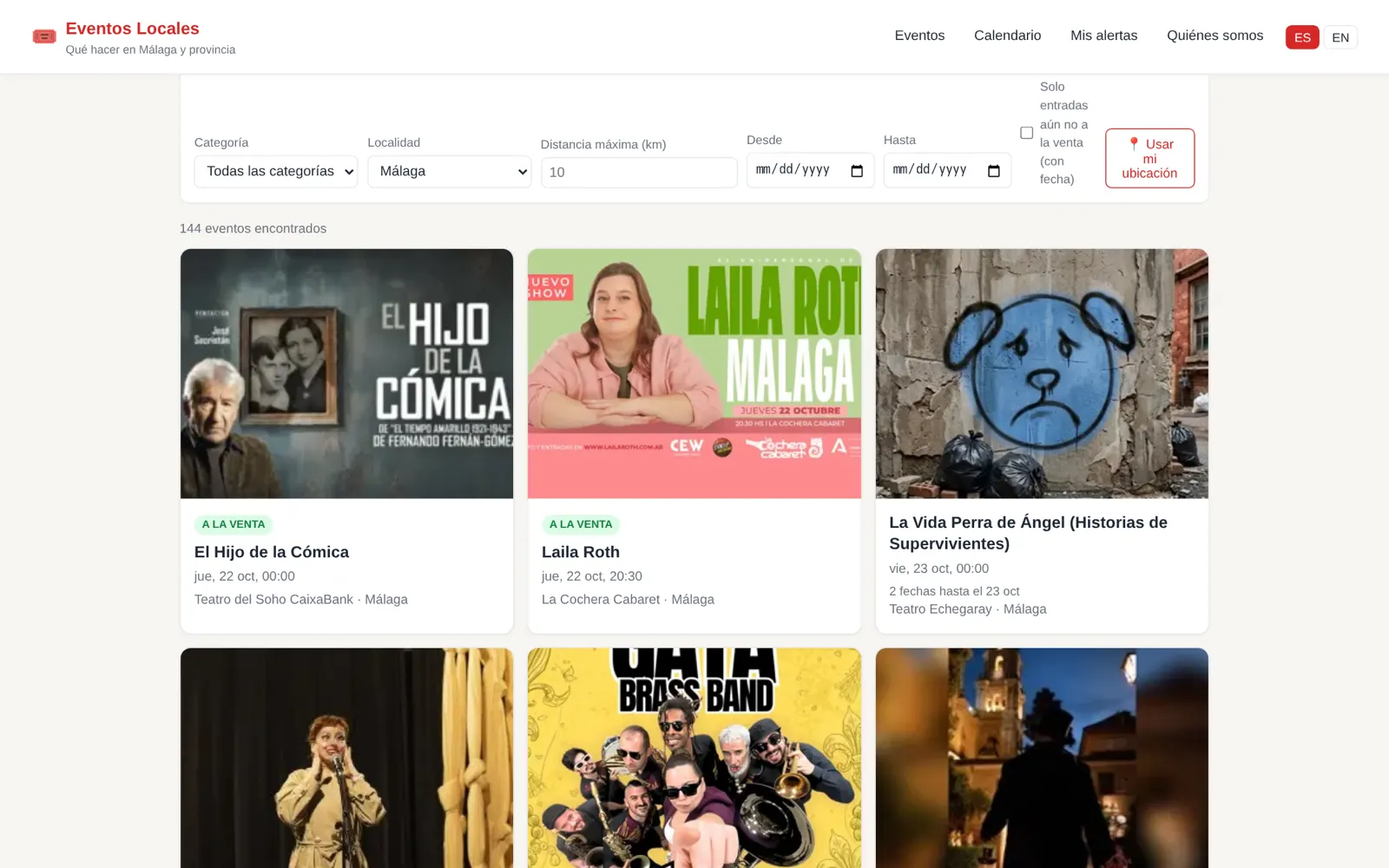
Task: Open the blue sad dog graffiti image
Action: pyautogui.click(x=1042, y=373)
